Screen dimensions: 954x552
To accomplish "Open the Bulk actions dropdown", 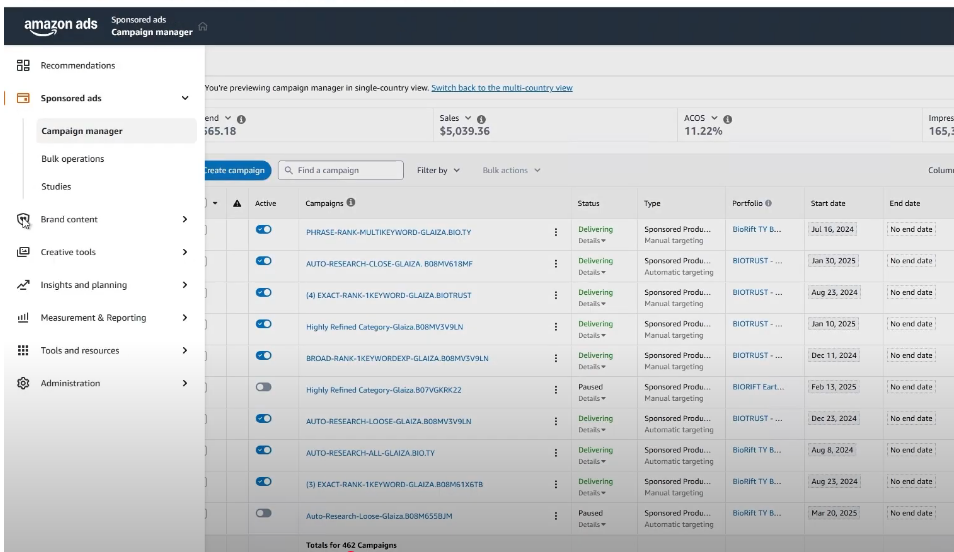I will tap(511, 170).
